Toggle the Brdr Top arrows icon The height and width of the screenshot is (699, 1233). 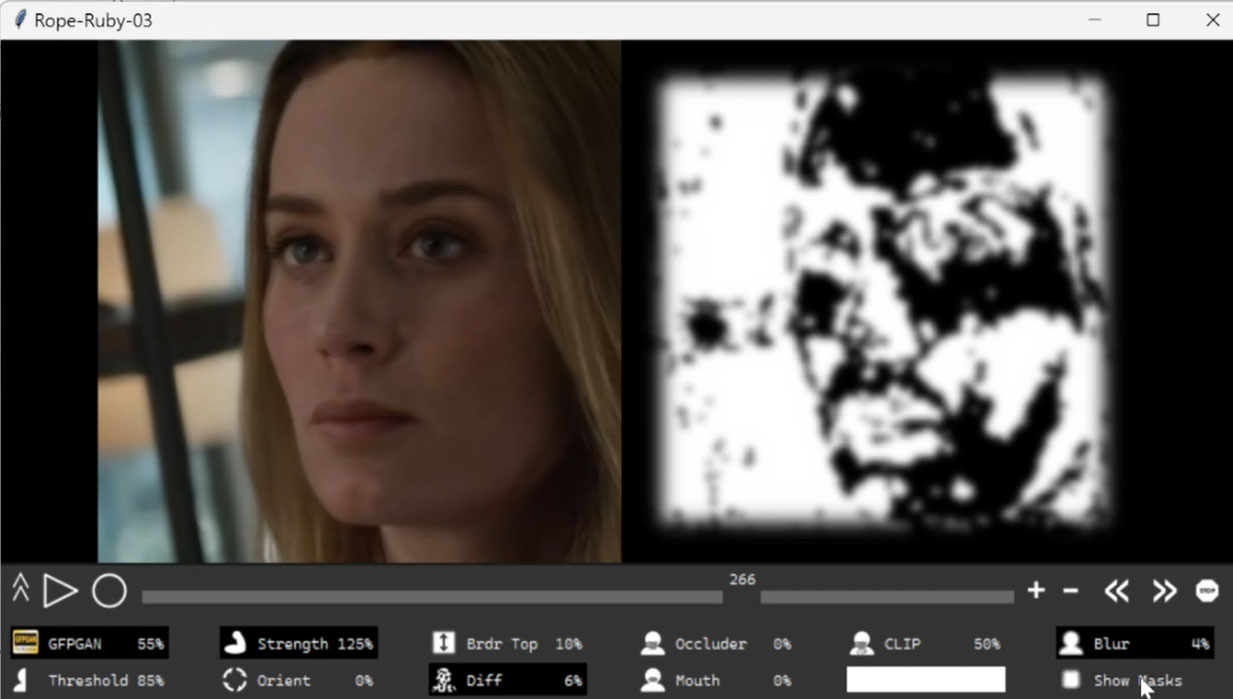point(443,643)
